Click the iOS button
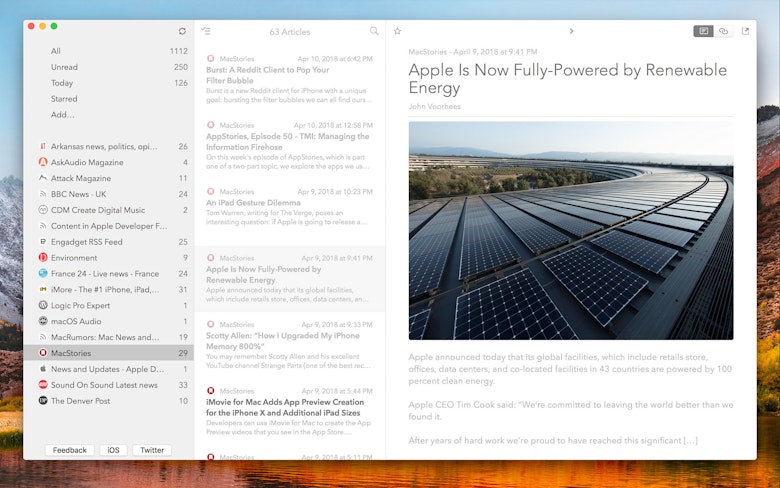This screenshot has width=780, height=488. click(113, 450)
